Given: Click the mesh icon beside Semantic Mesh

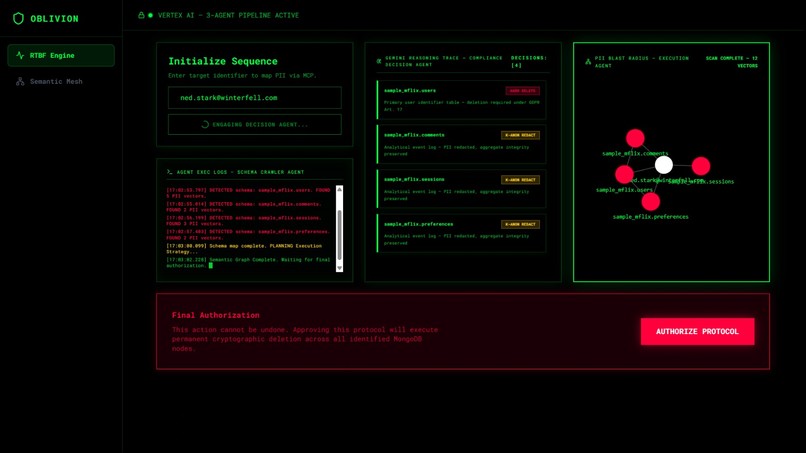Looking at the screenshot, I should (20, 81).
